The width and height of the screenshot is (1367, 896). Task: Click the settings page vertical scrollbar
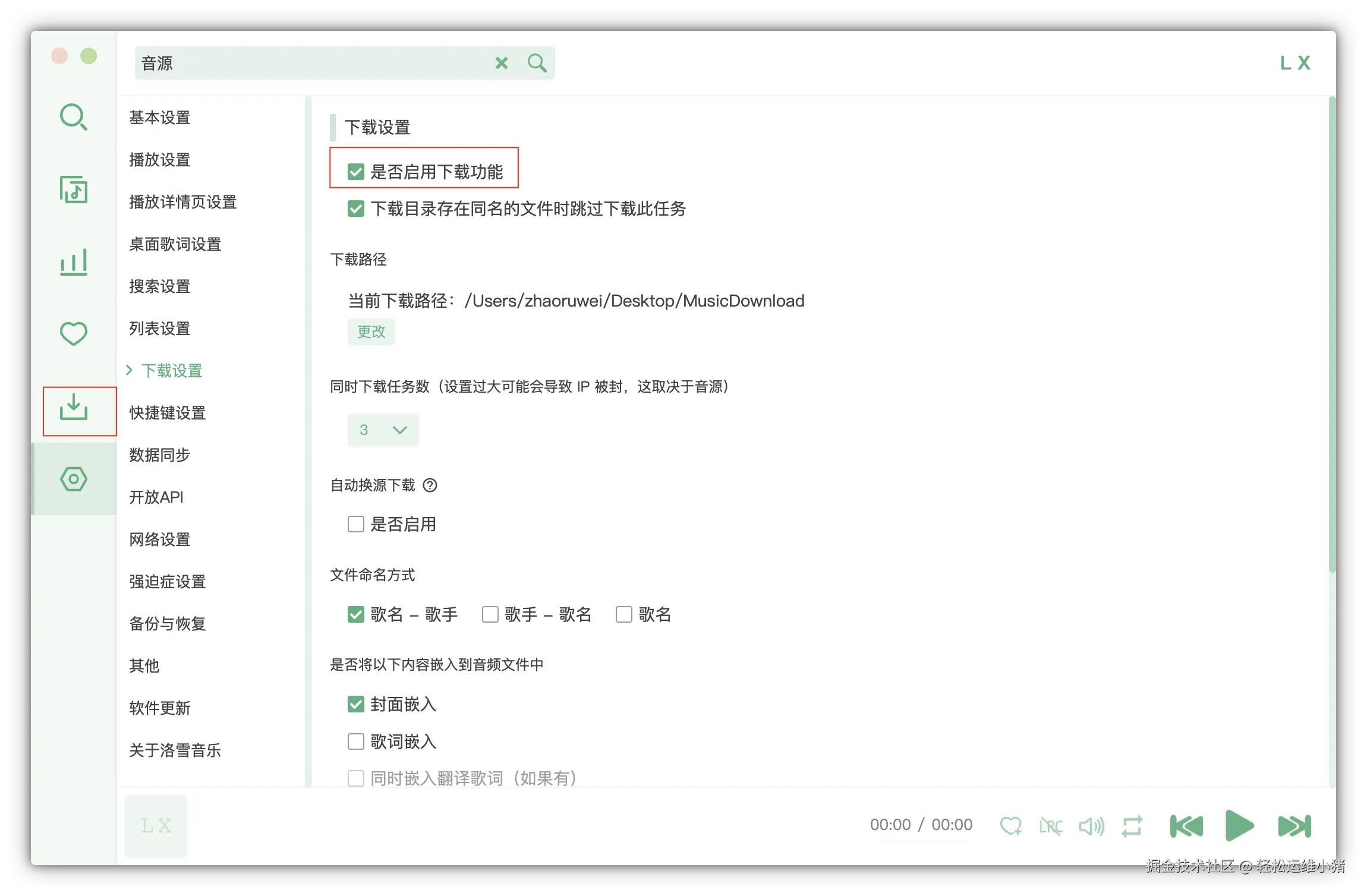[1331, 333]
